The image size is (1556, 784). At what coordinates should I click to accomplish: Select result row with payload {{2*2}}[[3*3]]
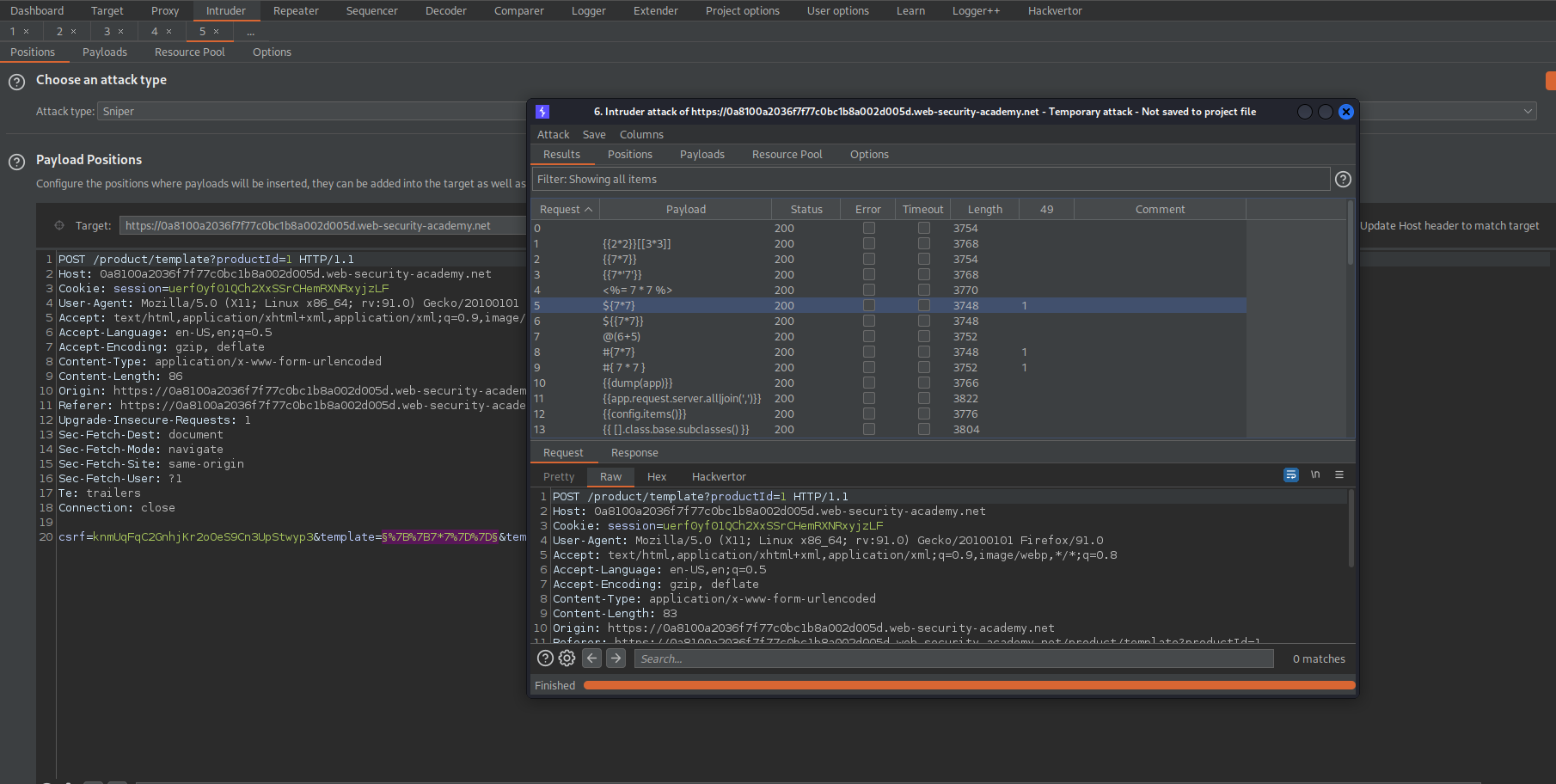pyautogui.click(x=889, y=243)
